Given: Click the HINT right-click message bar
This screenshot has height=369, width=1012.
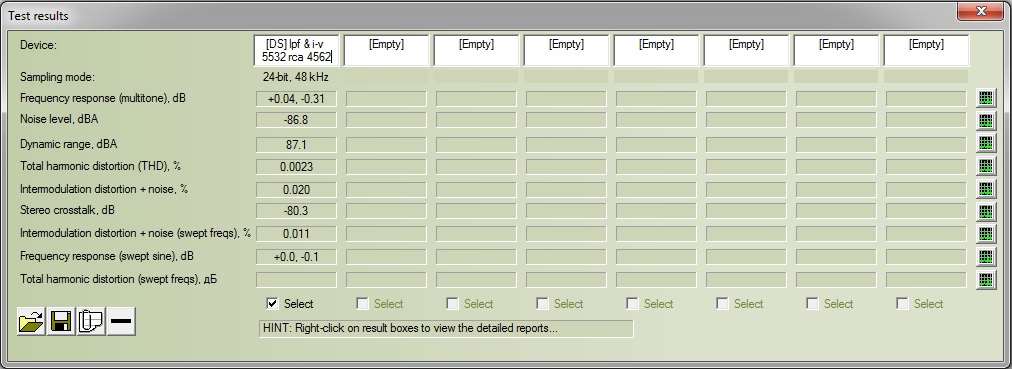Looking at the screenshot, I should click(x=445, y=328).
